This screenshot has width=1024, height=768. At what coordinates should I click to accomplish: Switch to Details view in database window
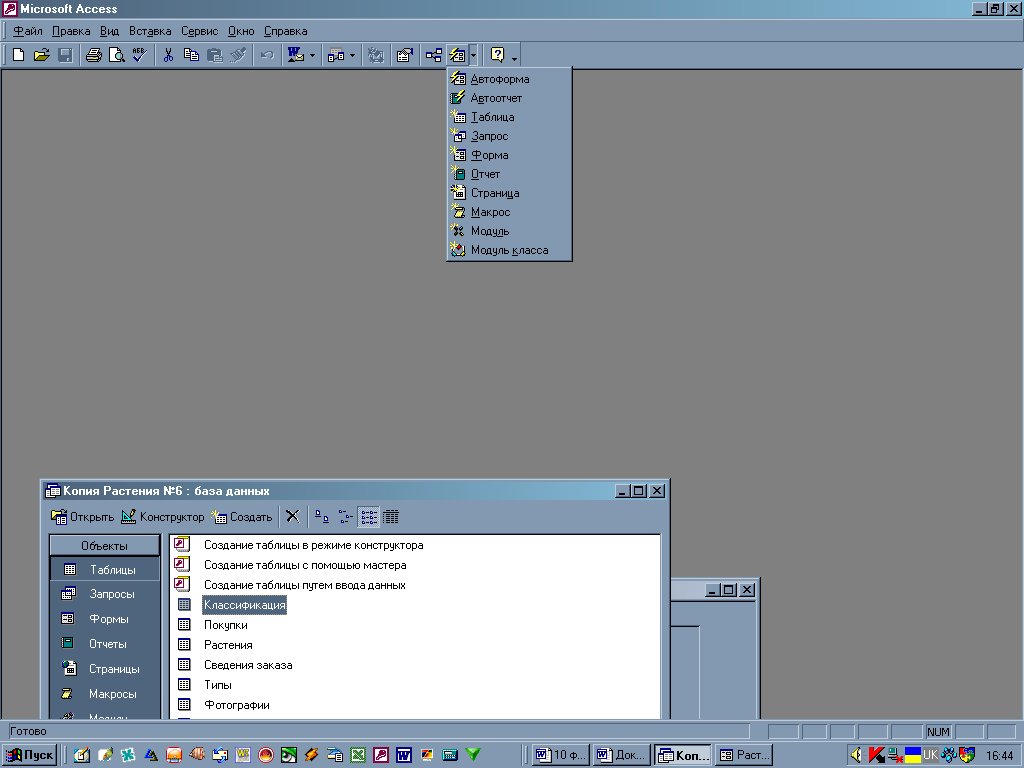point(391,517)
